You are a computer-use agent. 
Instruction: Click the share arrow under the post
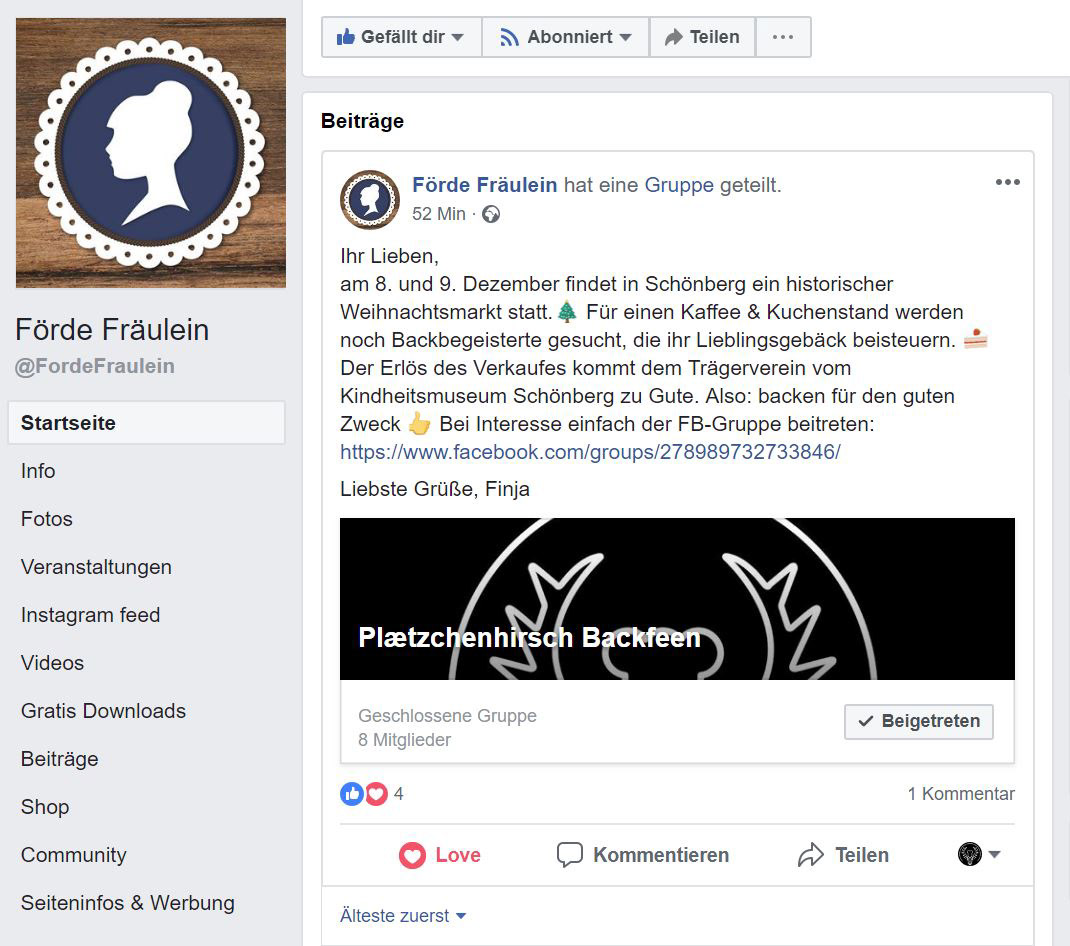811,855
